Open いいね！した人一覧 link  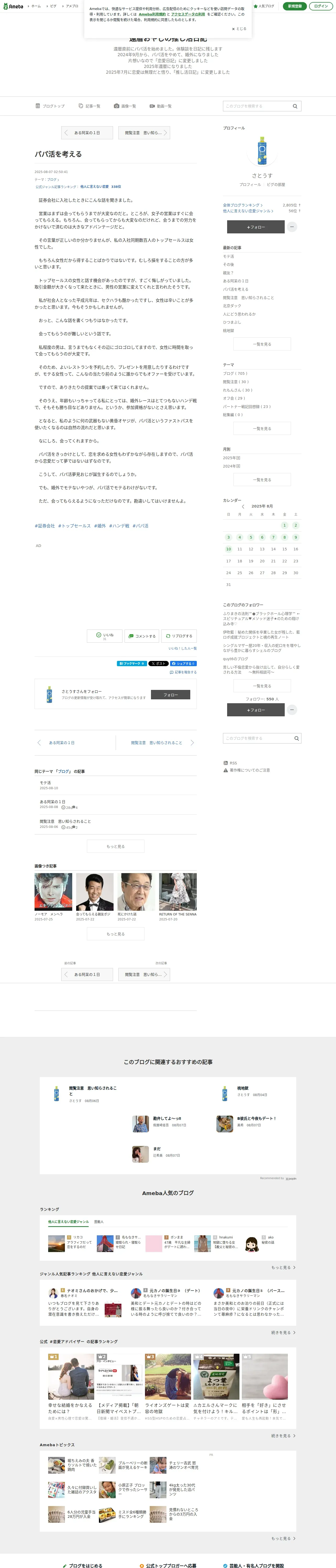tap(182, 649)
